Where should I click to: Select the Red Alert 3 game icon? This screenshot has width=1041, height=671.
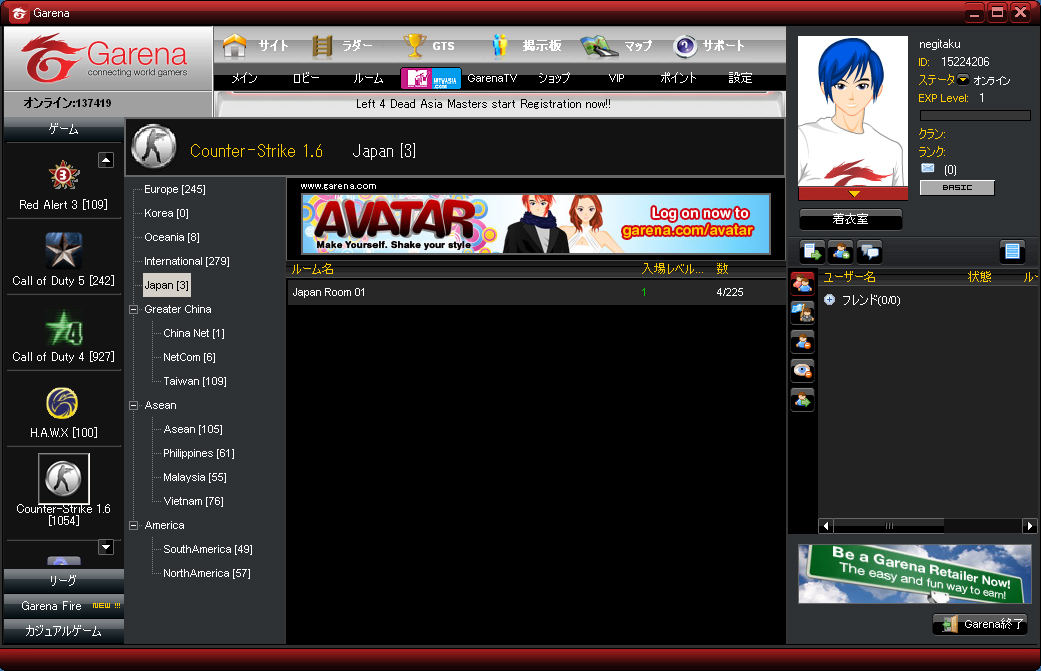(x=64, y=175)
